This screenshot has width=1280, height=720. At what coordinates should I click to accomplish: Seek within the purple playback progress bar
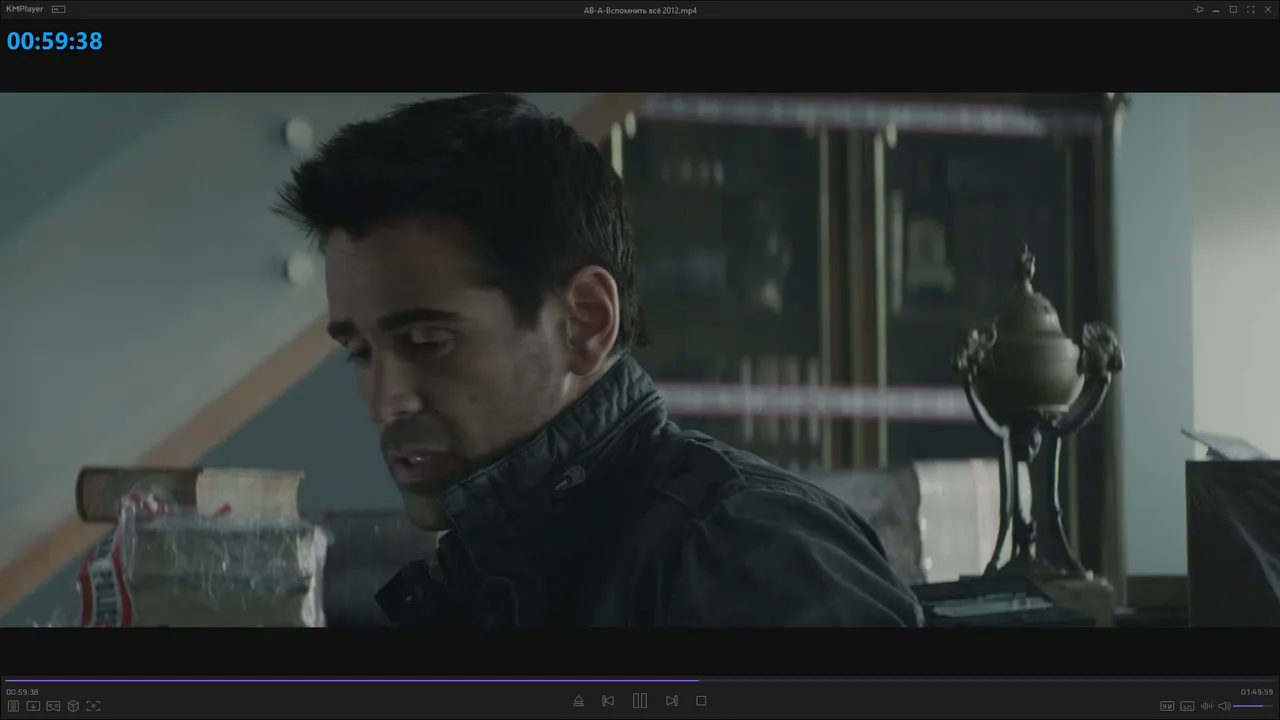640,680
